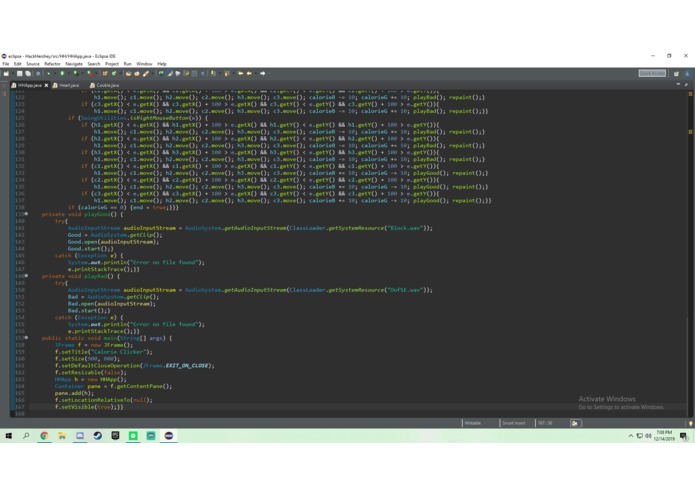Click the Open Type folder icon
This screenshot has height=494, width=695.
point(129,73)
